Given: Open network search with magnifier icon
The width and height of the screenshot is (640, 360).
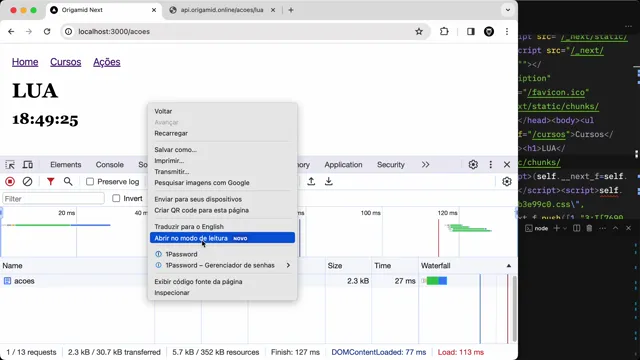Looking at the screenshot, I should tap(68, 182).
